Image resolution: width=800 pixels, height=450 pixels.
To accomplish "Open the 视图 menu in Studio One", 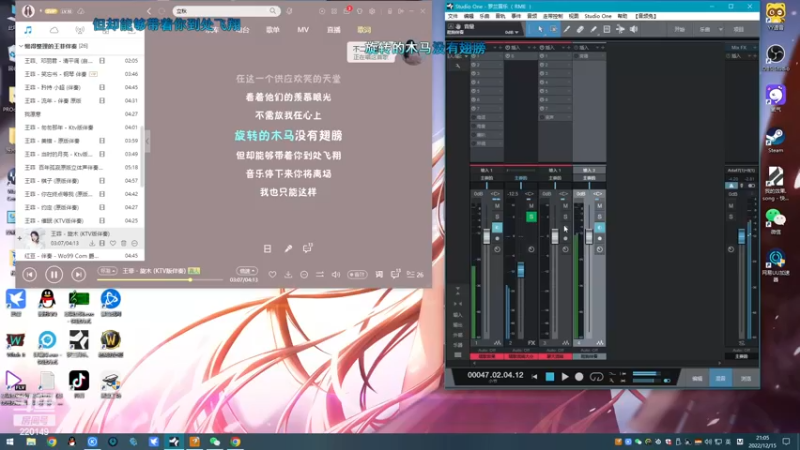I will click(x=573, y=16).
